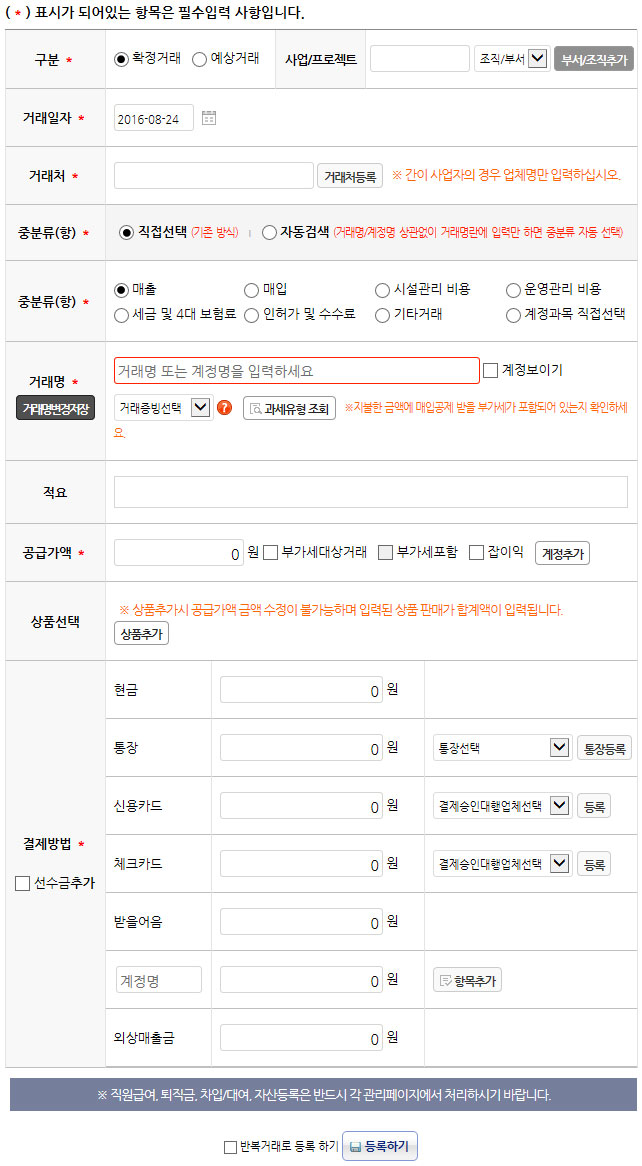Click 등록하기 save button
The image size is (642, 1166).
(379, 1146)
